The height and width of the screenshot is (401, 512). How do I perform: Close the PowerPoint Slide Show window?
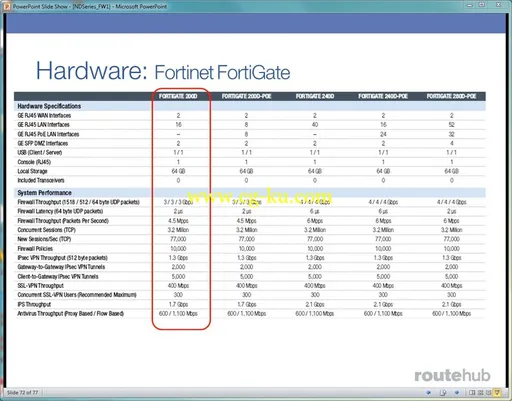pyautogui.click(x=499, y=5)
